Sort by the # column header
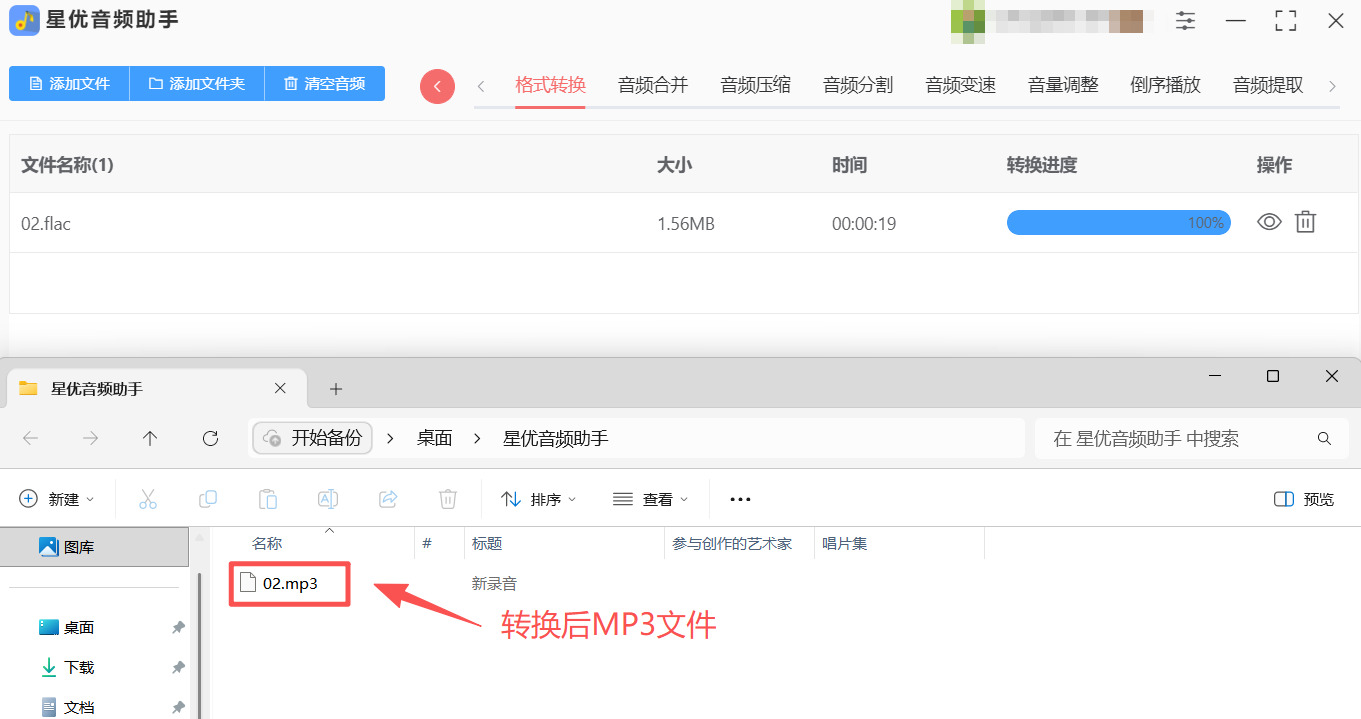The image size is (1361, 719). click(427, 544)
